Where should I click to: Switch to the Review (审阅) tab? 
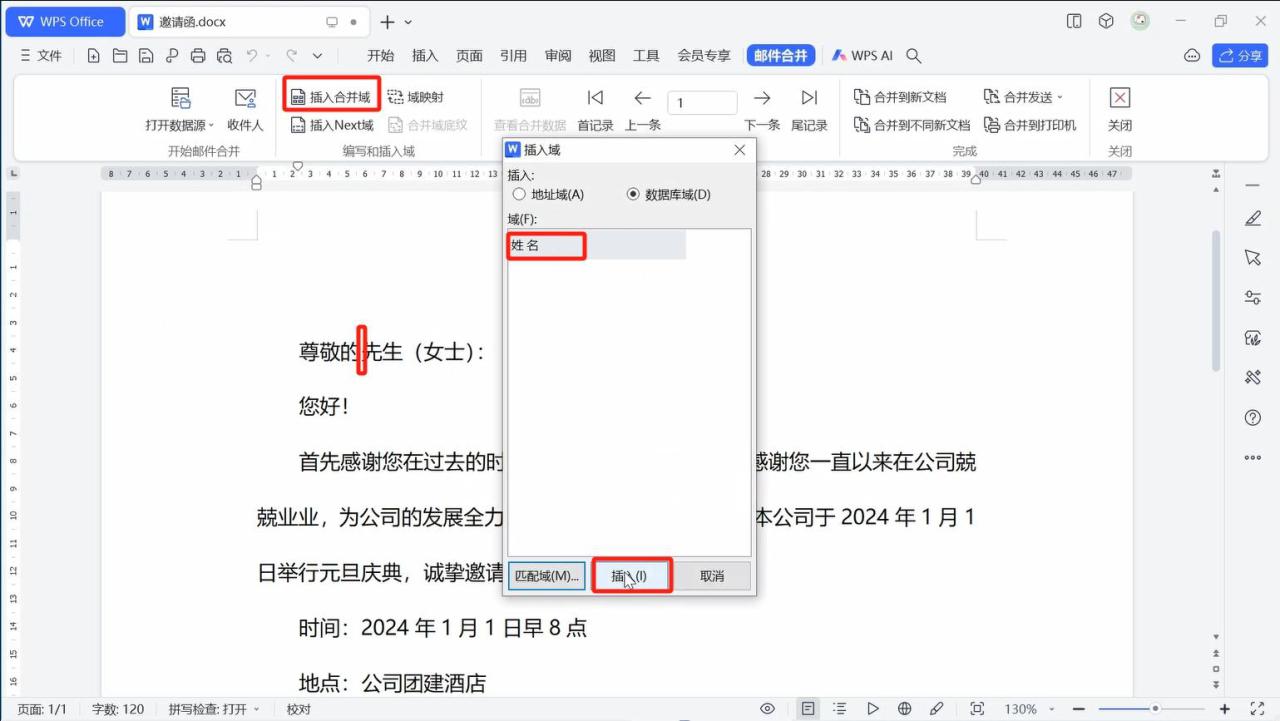558,56
